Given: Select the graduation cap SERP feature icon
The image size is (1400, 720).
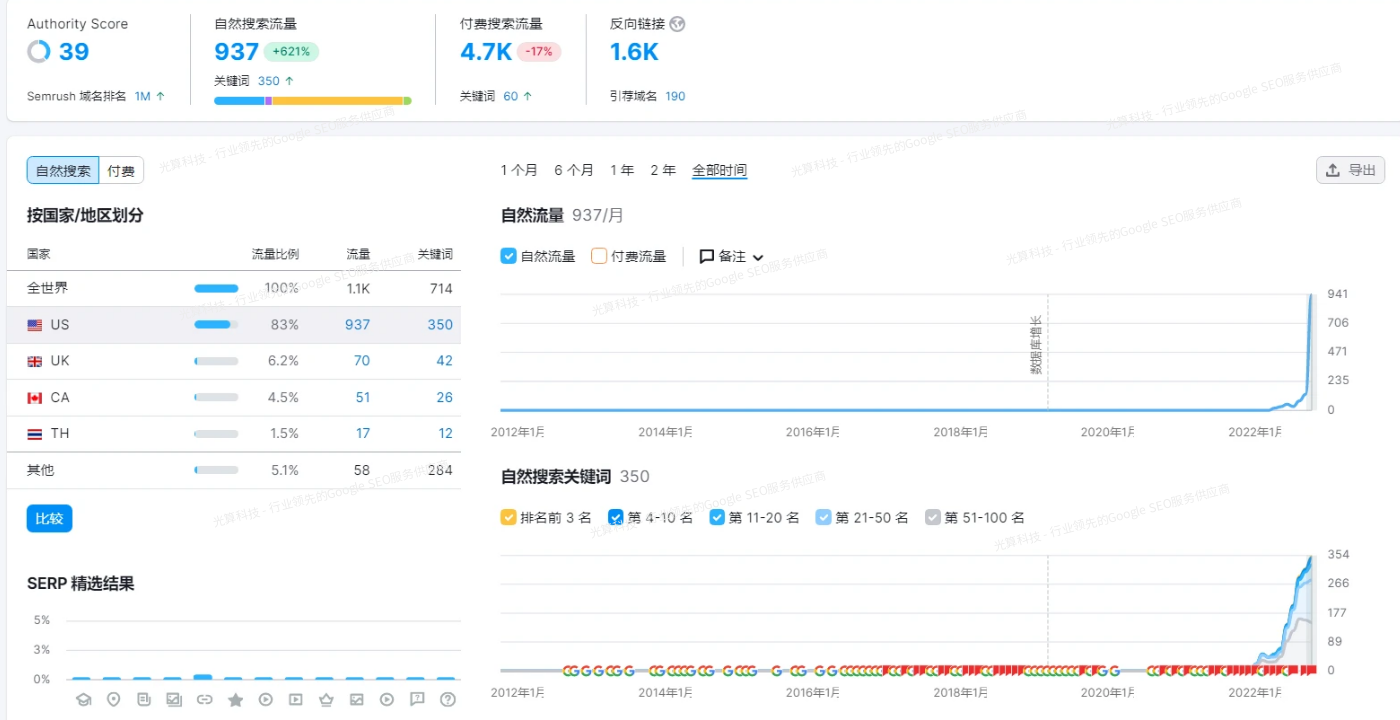Looking at the screenshot, I should point(83,699).
